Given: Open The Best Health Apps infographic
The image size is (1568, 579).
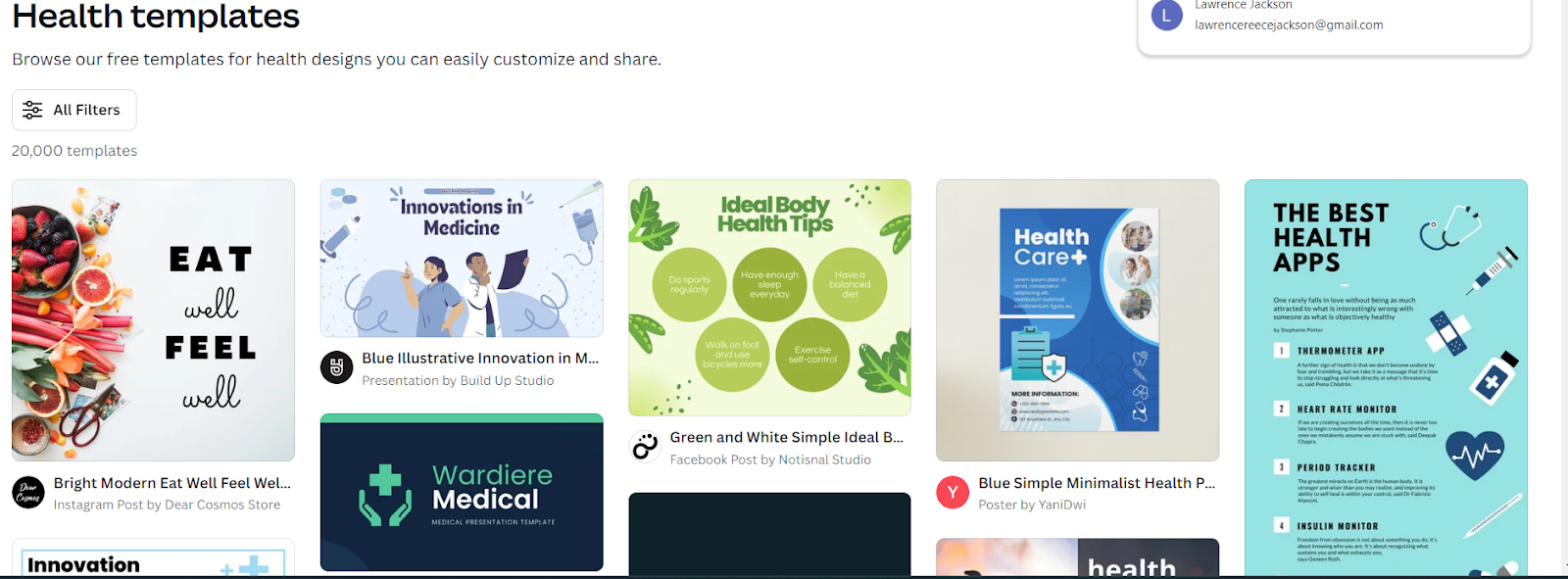Looking at the screenshot, I should click(1386, 378).
